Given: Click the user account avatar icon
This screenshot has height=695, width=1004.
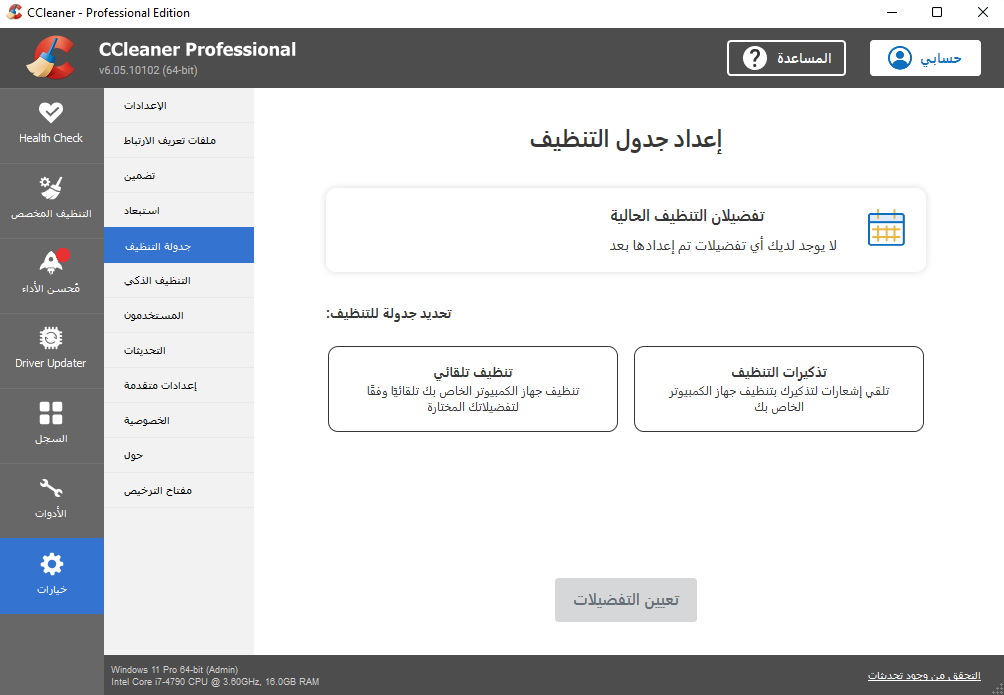Looking at the screenshot, I should 900,58.
